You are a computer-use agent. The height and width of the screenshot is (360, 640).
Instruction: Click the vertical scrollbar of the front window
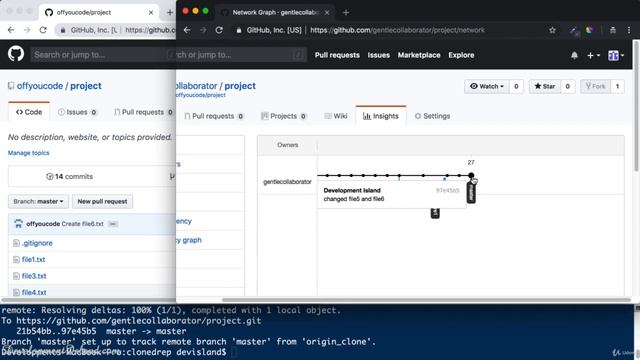[636, 106]
